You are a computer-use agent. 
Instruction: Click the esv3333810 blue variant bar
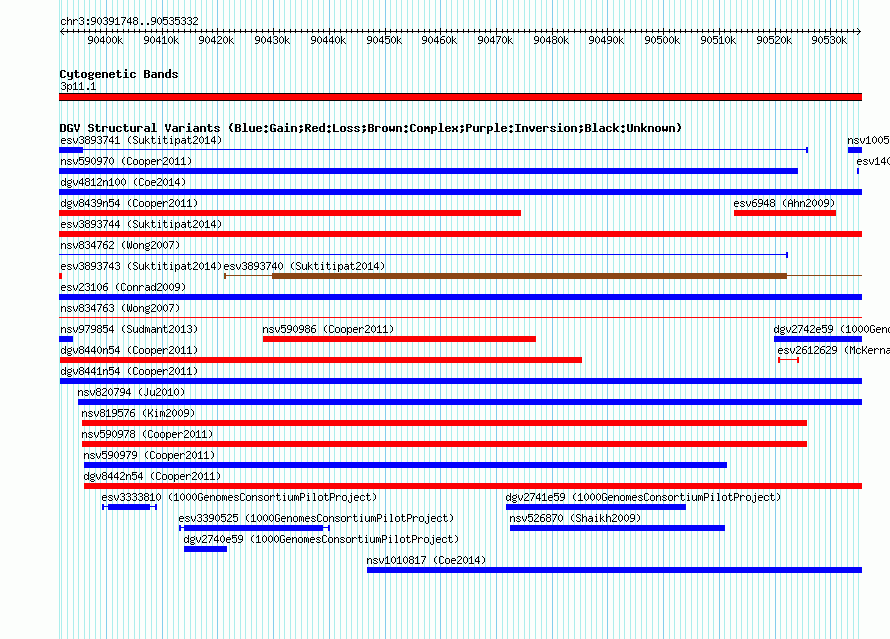[129, 507]
